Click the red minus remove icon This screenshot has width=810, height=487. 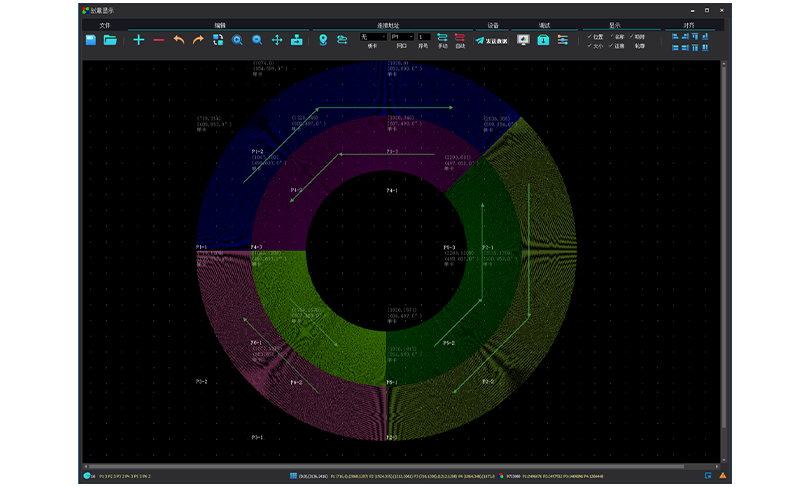[158, 40]
